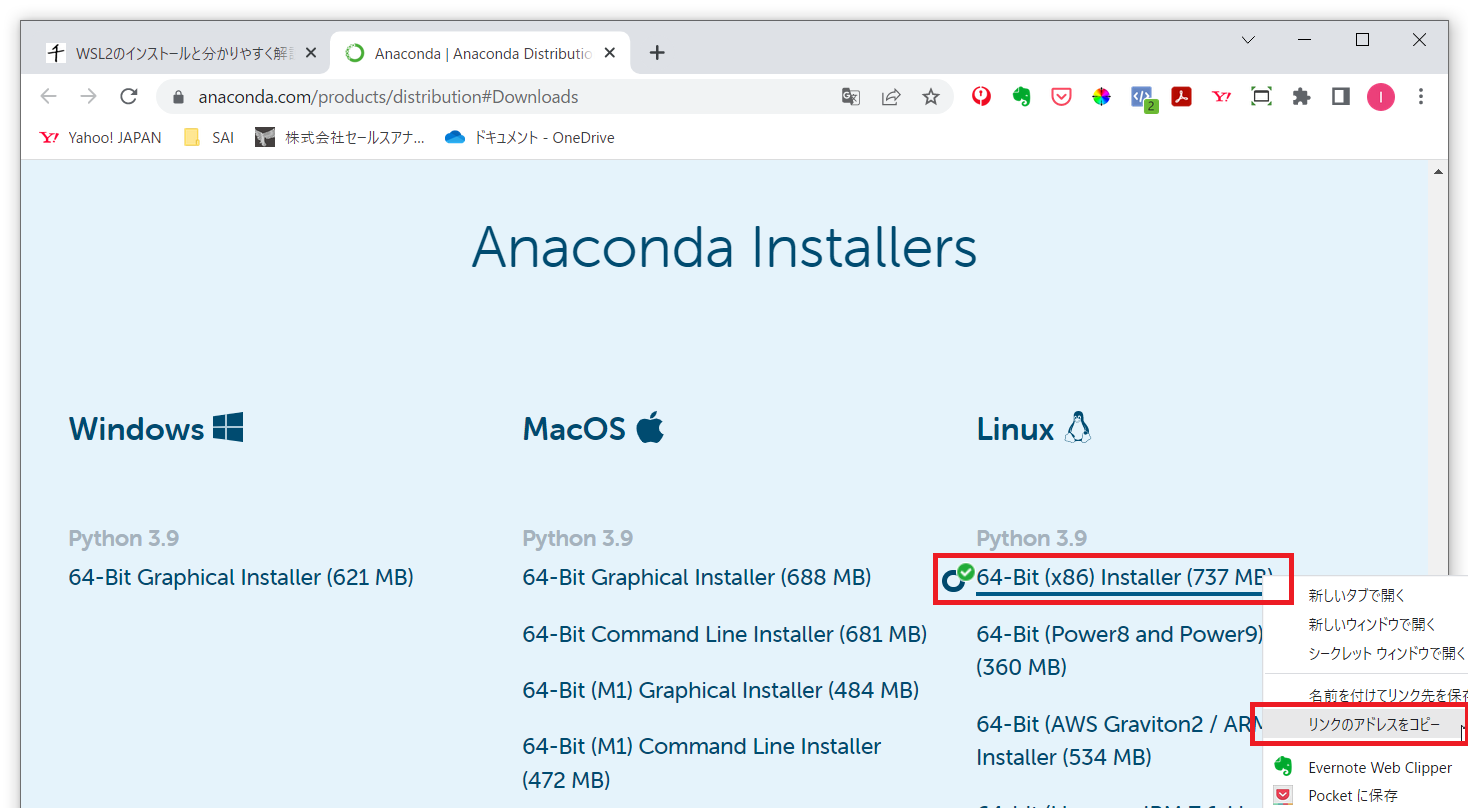
Task: Open the Adobe Acrobat extension icon
Action: click(1181, 97)
